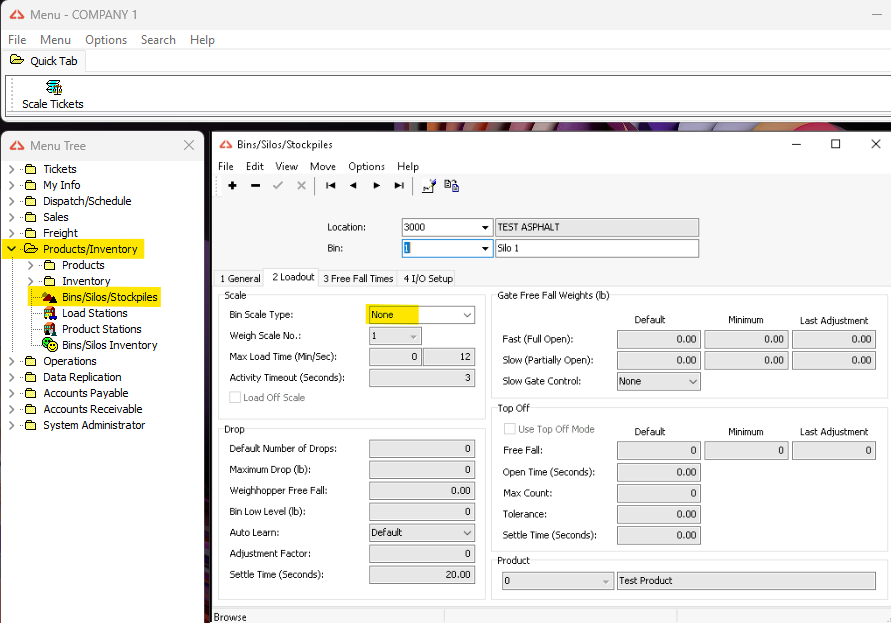The height and width of the screenshot is (623, 891).
Task: Jump to the first record
Action: tap(330, 185)
